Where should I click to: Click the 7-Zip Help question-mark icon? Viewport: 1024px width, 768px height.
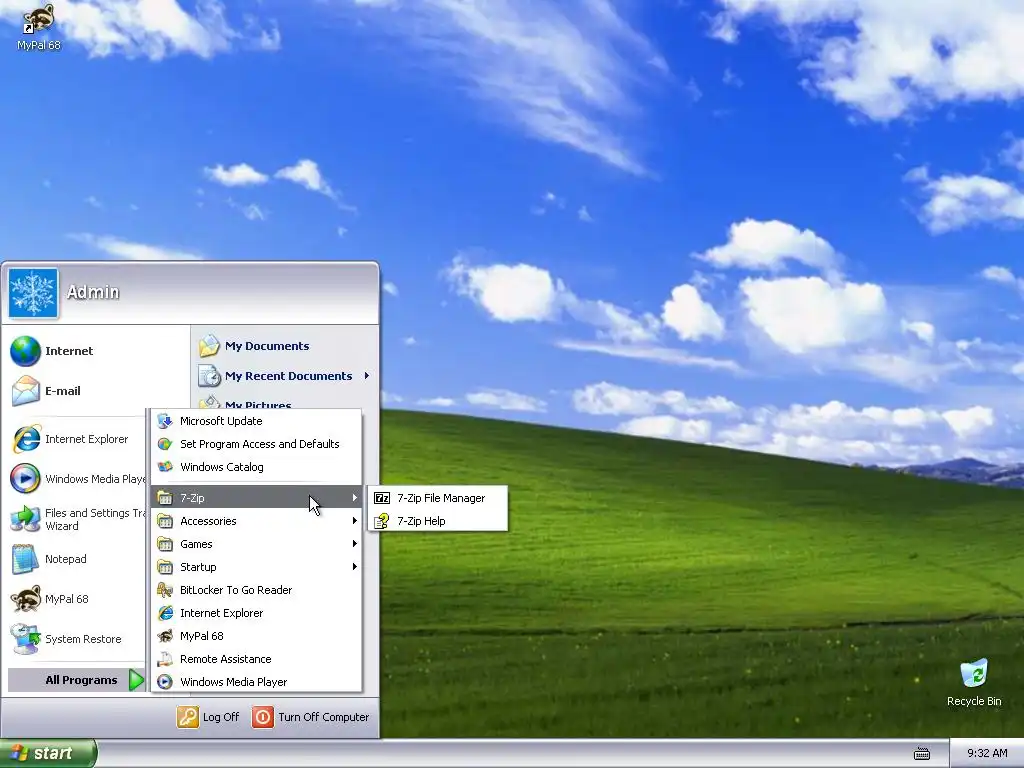pos(382,520)
